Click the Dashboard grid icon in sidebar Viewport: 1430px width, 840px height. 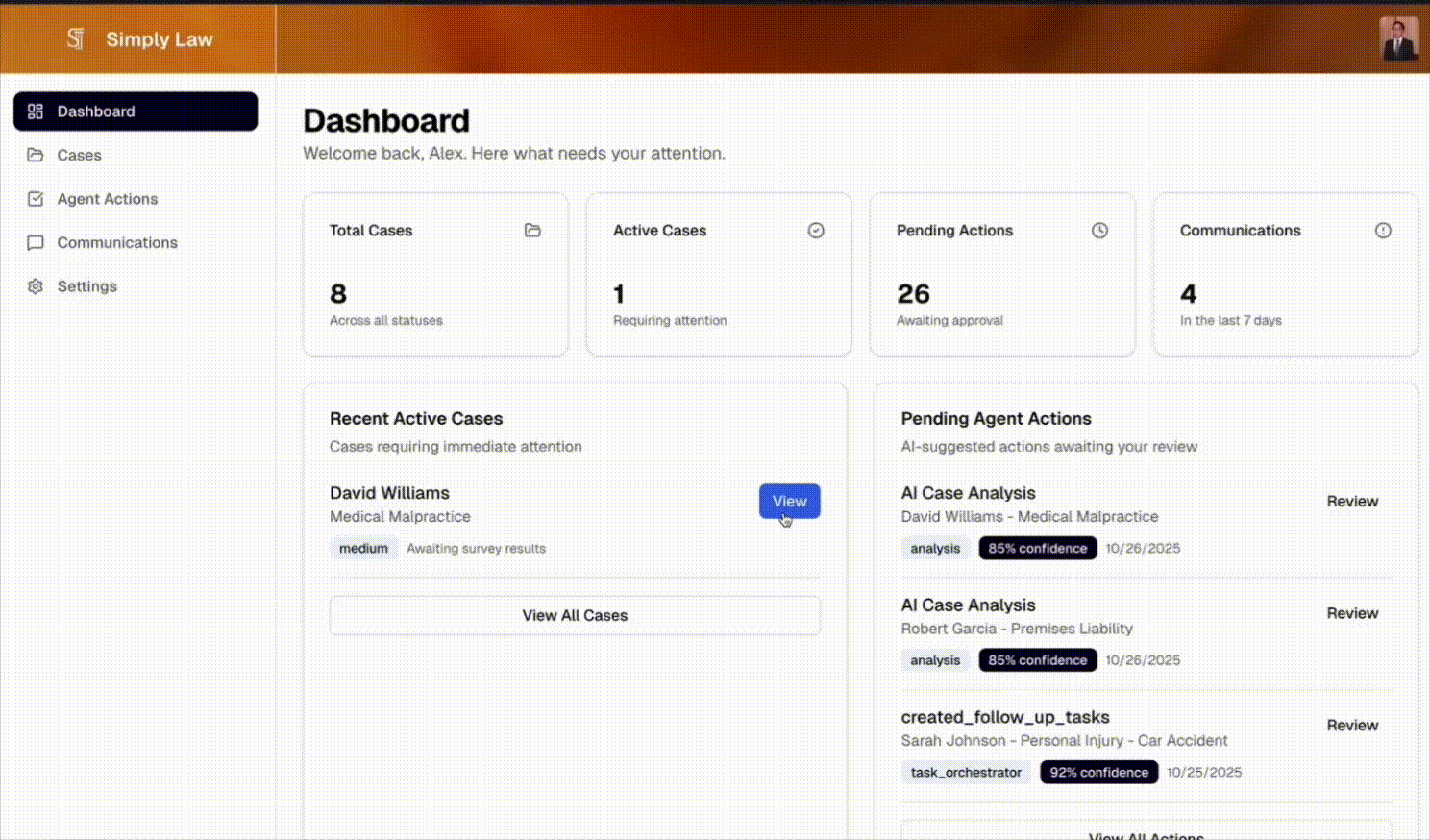click(36, 111)
